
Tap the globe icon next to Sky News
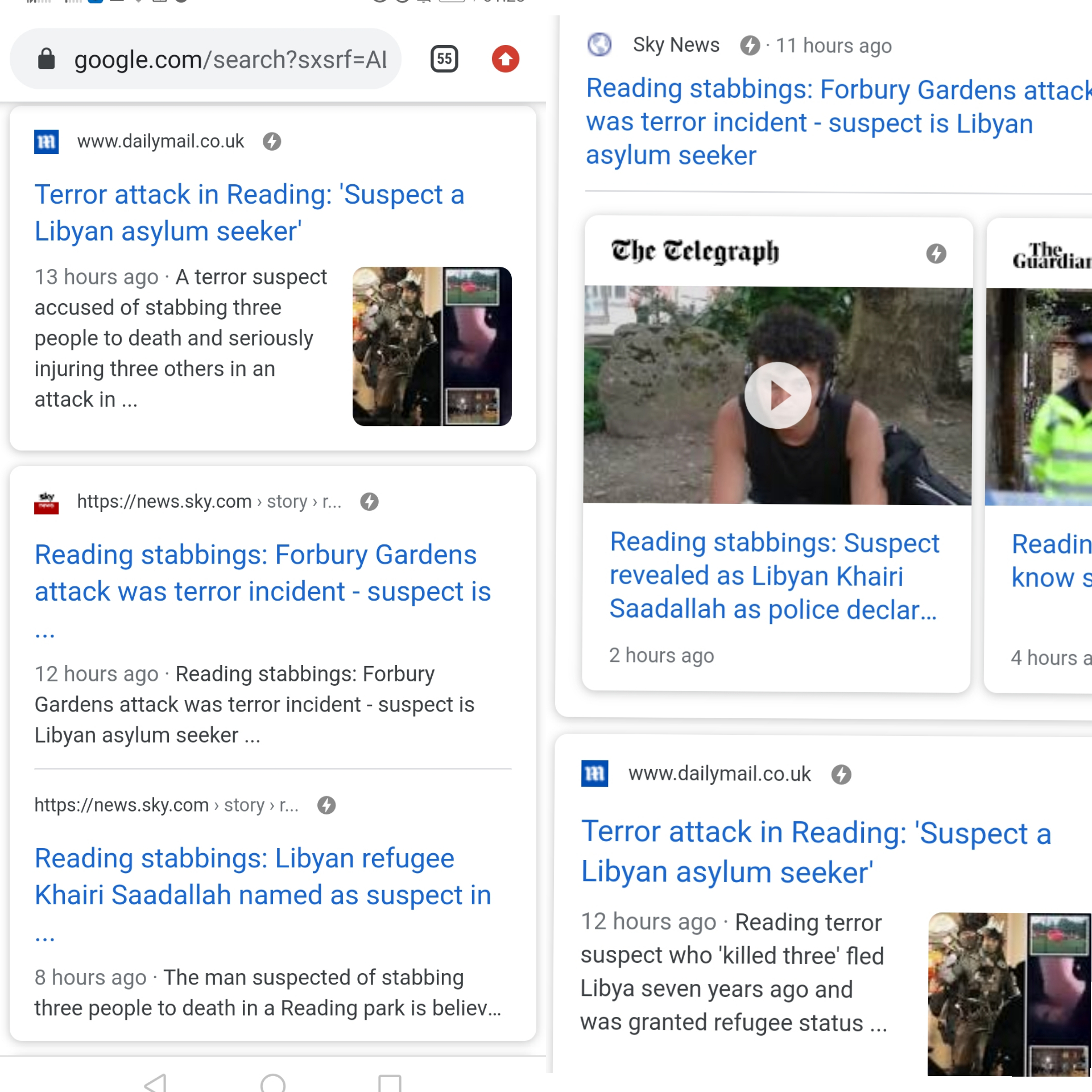pyautogui.click(x=599, y=44)
